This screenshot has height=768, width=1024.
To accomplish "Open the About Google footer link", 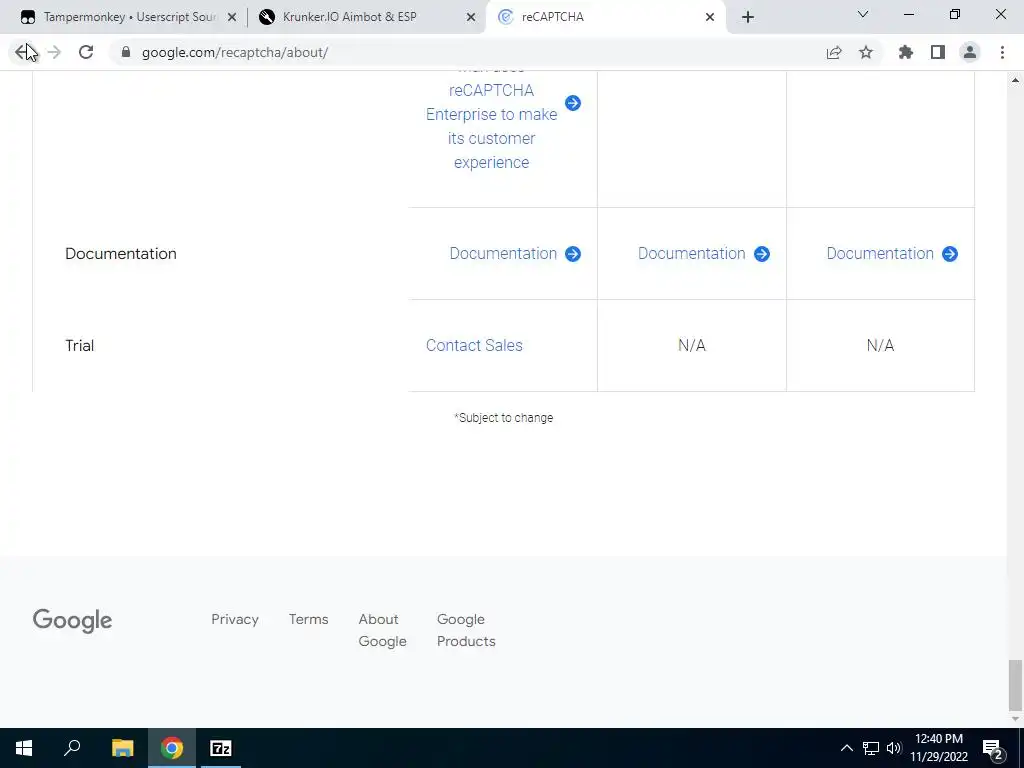I will (x=382, y=630).
